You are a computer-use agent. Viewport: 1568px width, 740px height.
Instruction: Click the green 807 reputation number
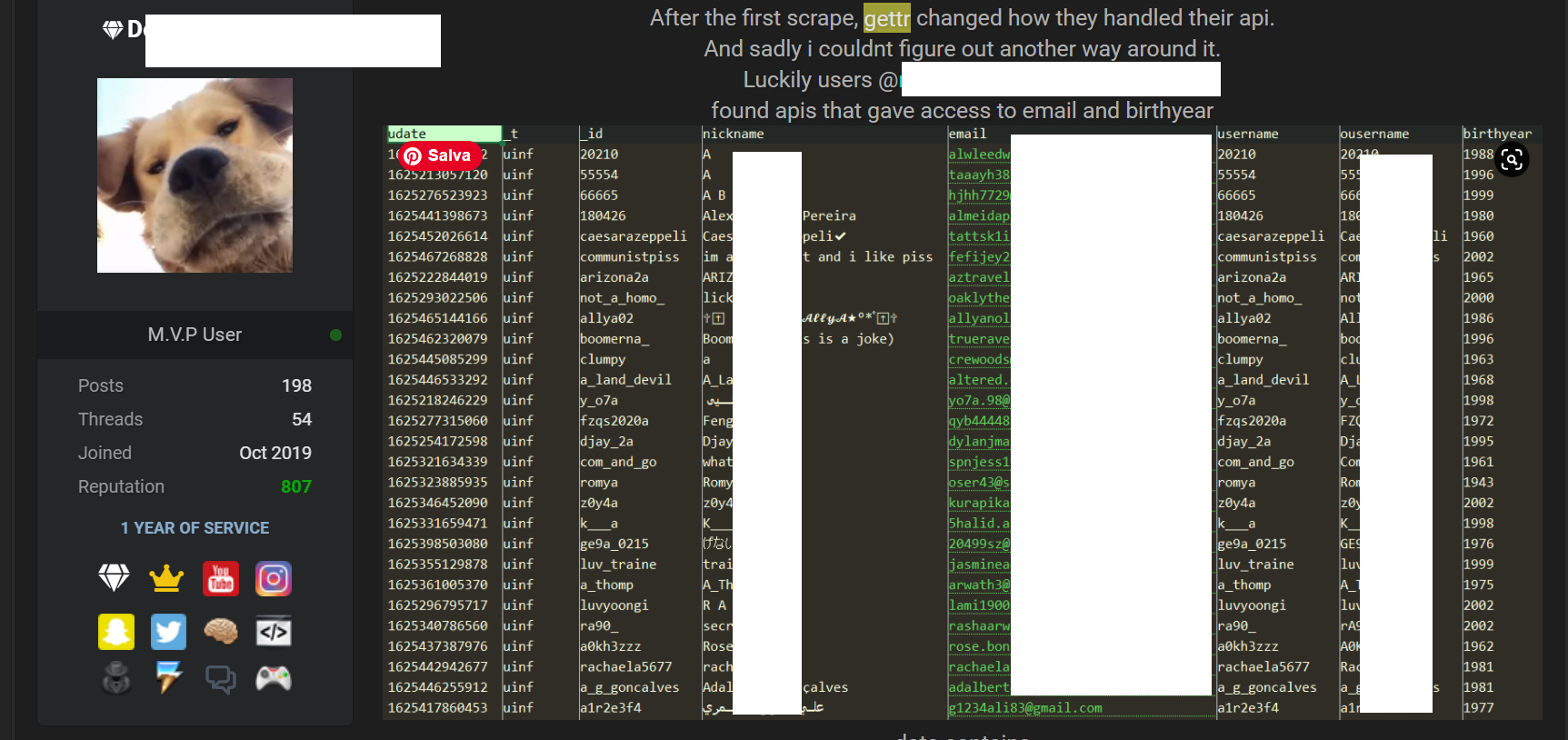(295, 486)
